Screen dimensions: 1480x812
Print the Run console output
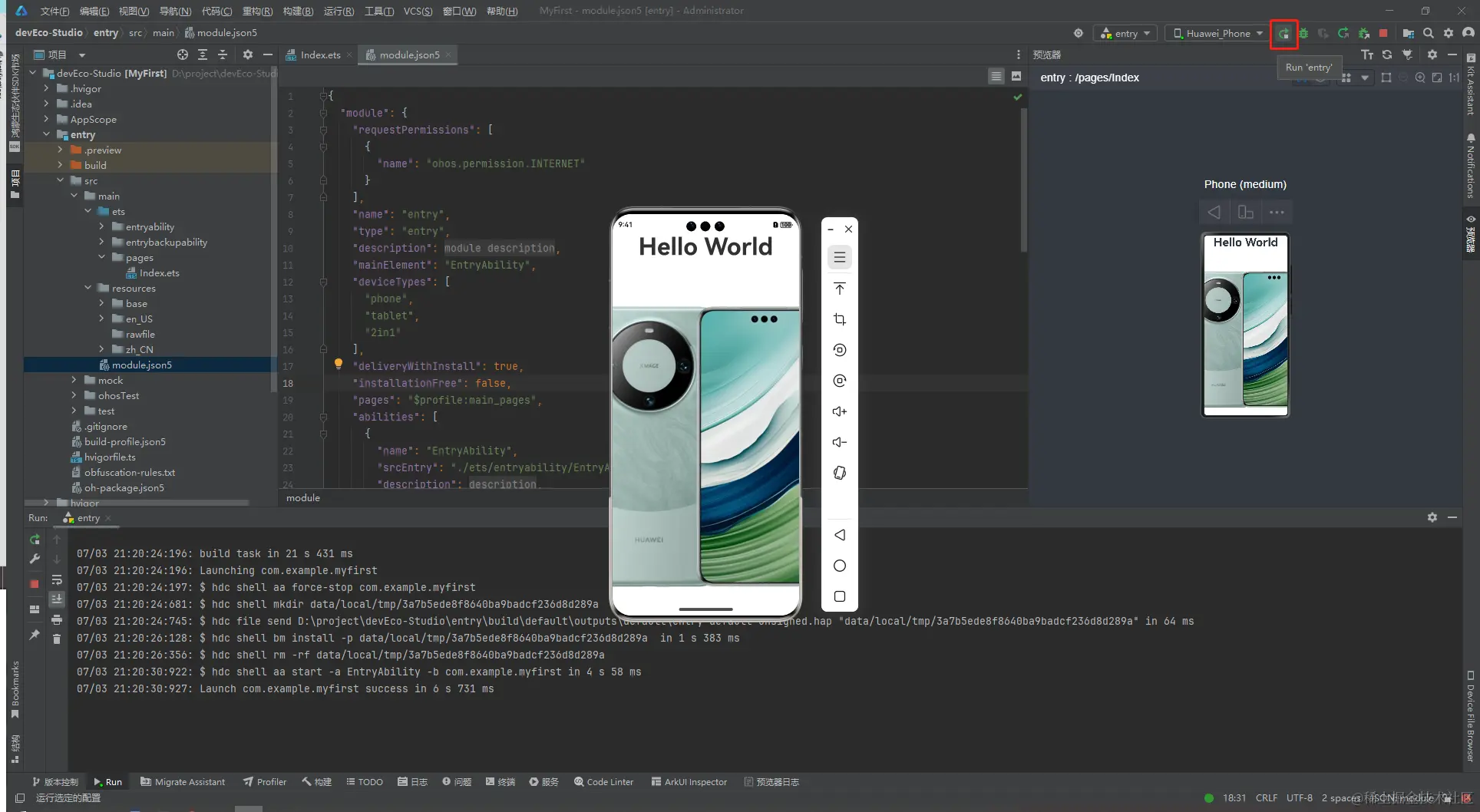[57, 619]
